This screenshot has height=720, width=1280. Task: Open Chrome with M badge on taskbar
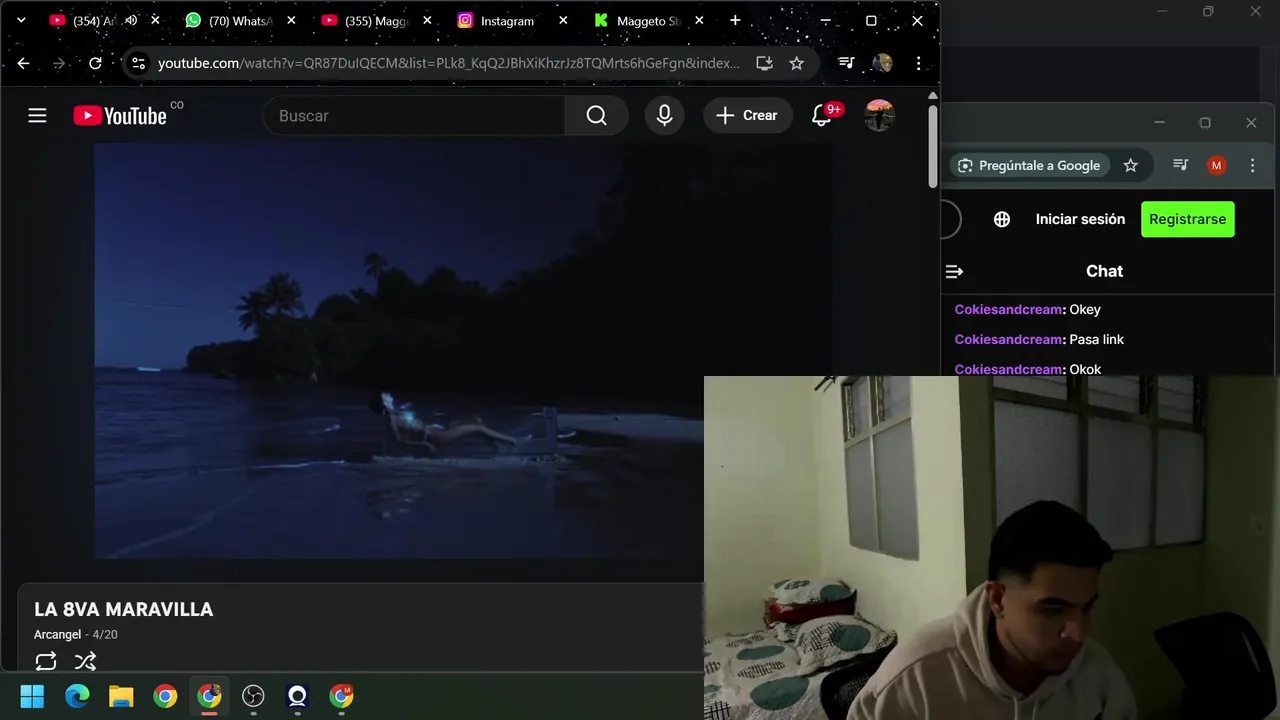[x=341, y=696]
